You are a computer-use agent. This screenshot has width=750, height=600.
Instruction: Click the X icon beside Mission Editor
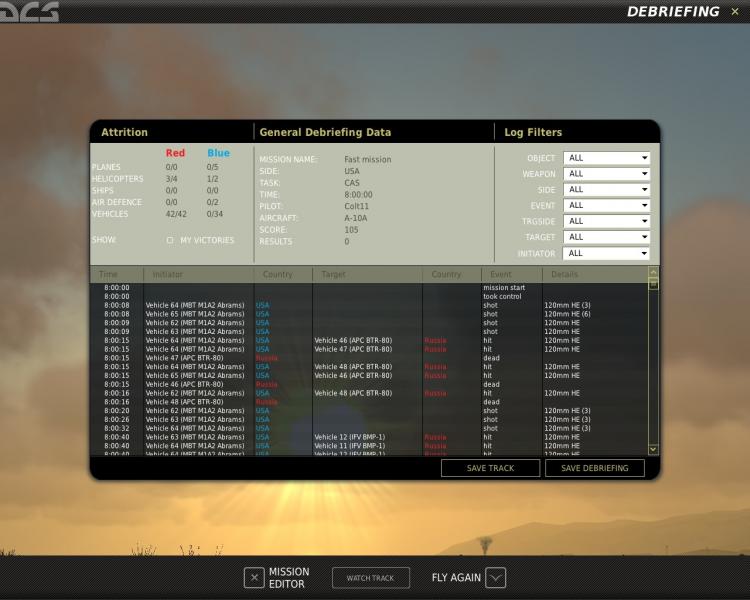click(x=254, y=578)
